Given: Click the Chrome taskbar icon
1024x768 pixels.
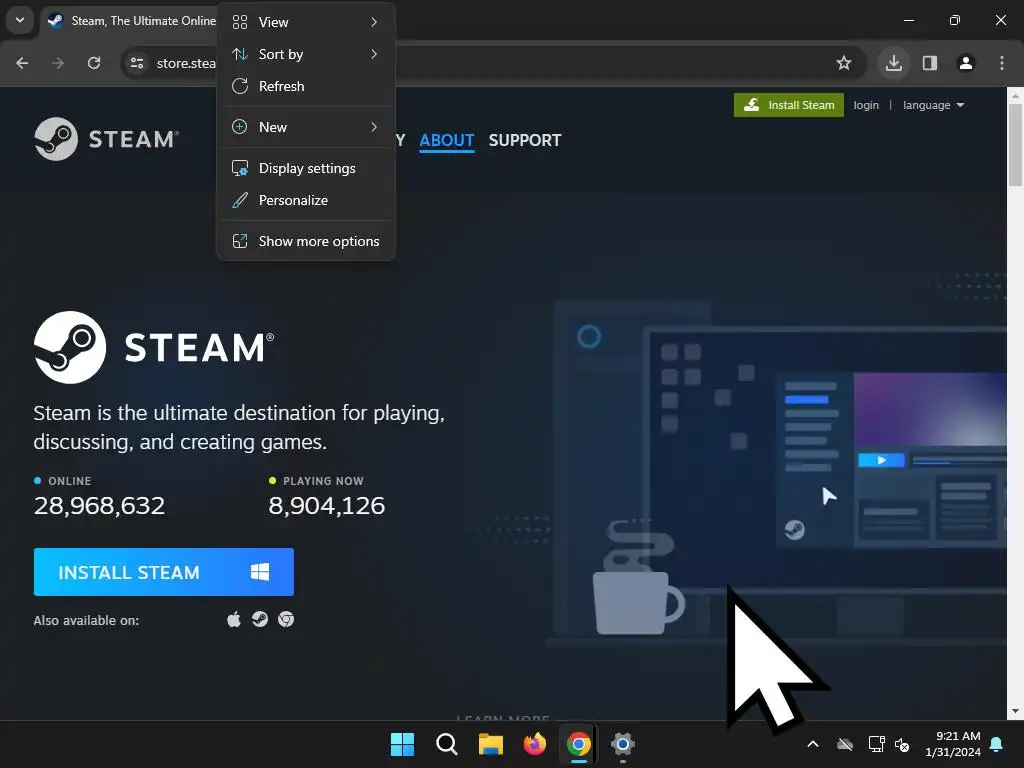Looking at the screenshot, I should (x=579, y=744).
